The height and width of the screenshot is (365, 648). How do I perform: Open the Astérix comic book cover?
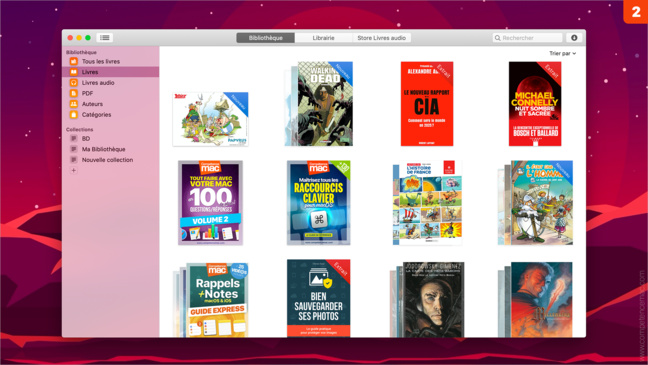tap(210, 119)
